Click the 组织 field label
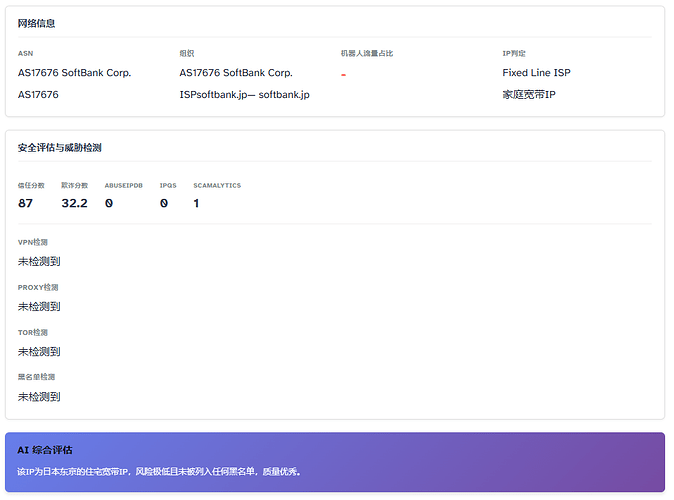 (x=187, y=54)
